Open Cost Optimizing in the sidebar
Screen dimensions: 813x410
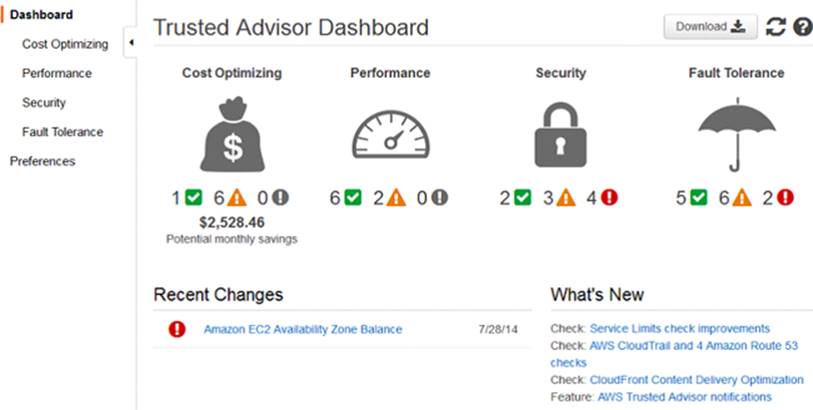point(65,44)
